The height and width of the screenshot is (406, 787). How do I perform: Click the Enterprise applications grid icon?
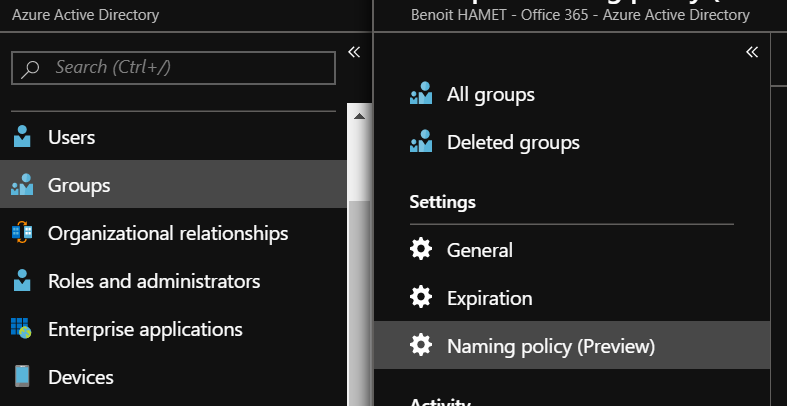tap(22, 329)
